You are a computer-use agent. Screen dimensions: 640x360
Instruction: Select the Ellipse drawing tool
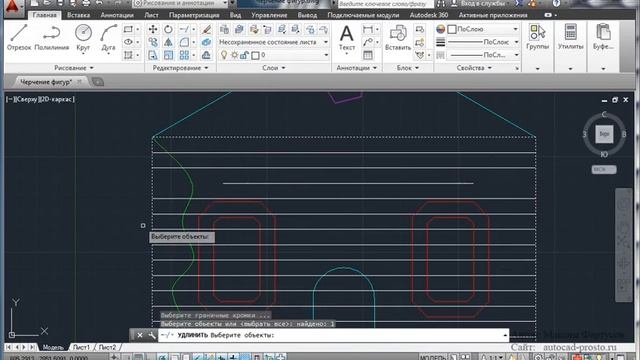[128, 42]
